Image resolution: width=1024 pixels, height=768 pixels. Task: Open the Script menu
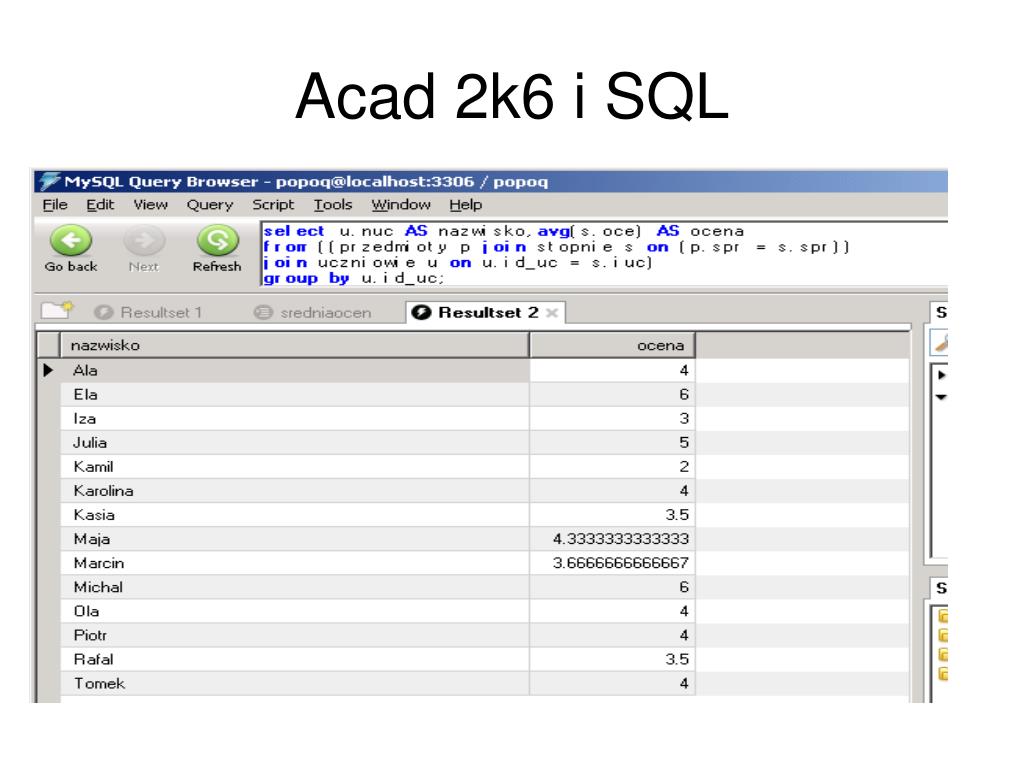click(273, 205)
